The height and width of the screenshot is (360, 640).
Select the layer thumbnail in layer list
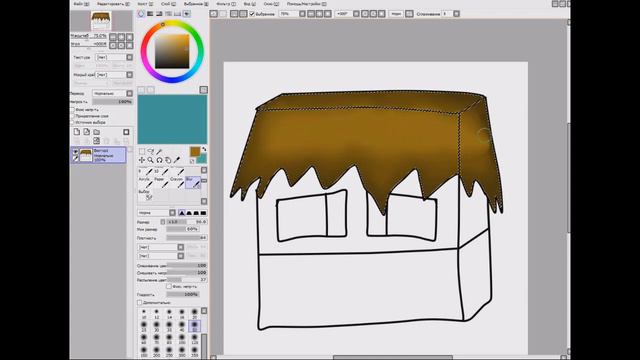coord(86,155)
